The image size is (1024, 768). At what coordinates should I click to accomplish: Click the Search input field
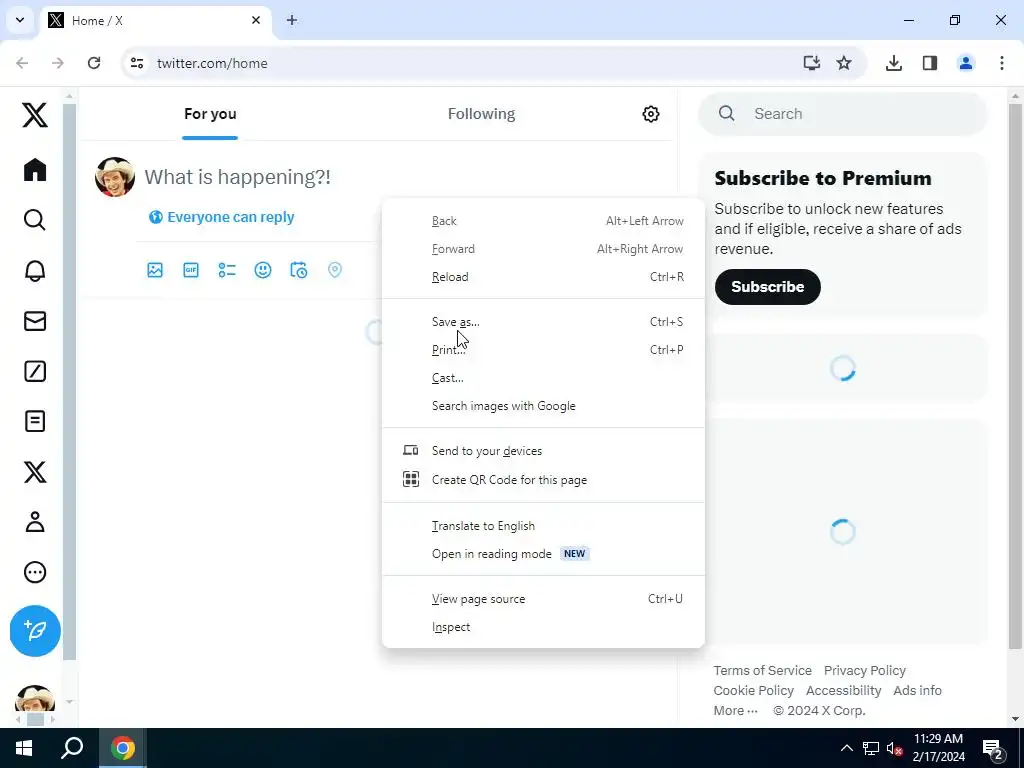(842, 114)
